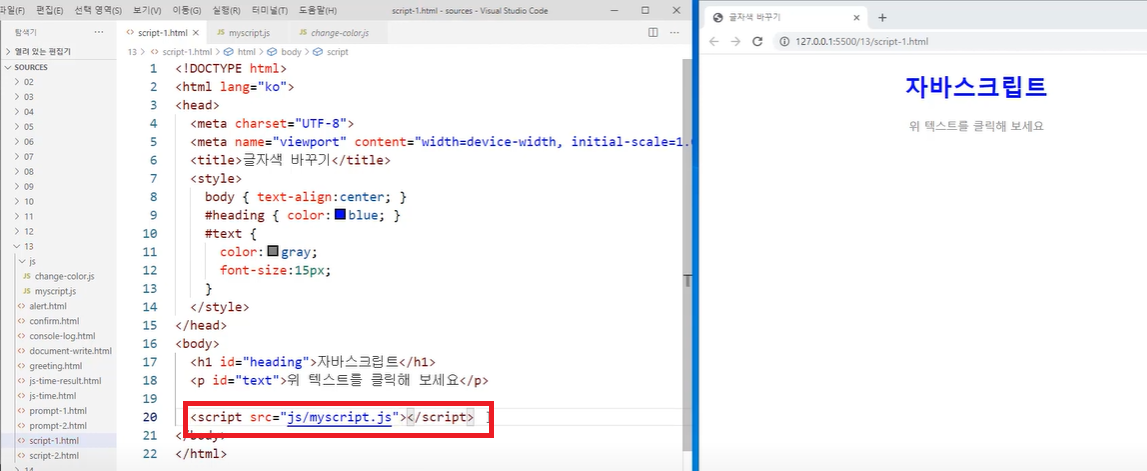Click the site information icon in address bar
Image resolution: width=1147 pixels, height=471 pixels.
click(785, 42)
